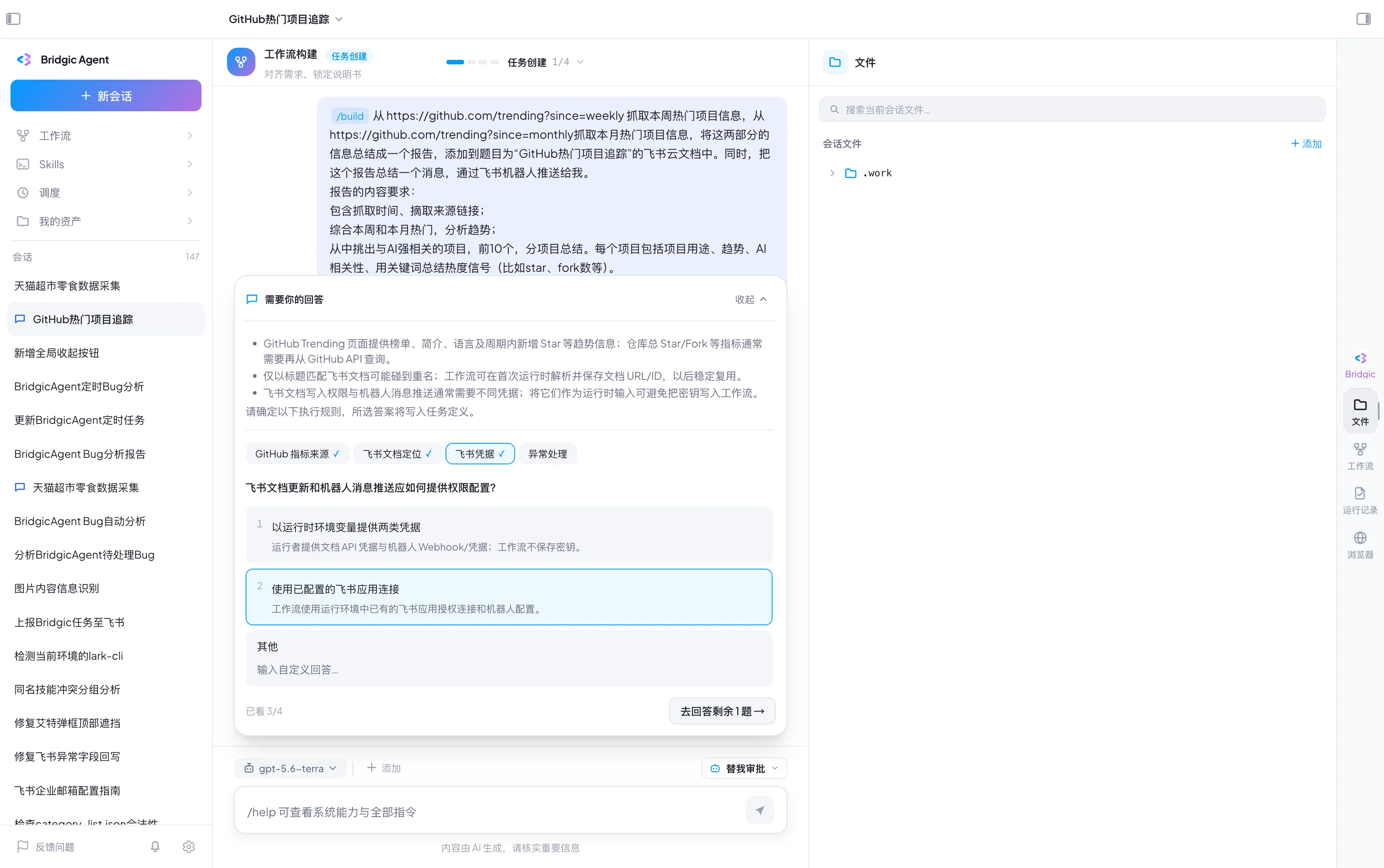1384x868 pixels.
Task: Switch to 飞书凭据 question tab
Action: tap(480, 453)
